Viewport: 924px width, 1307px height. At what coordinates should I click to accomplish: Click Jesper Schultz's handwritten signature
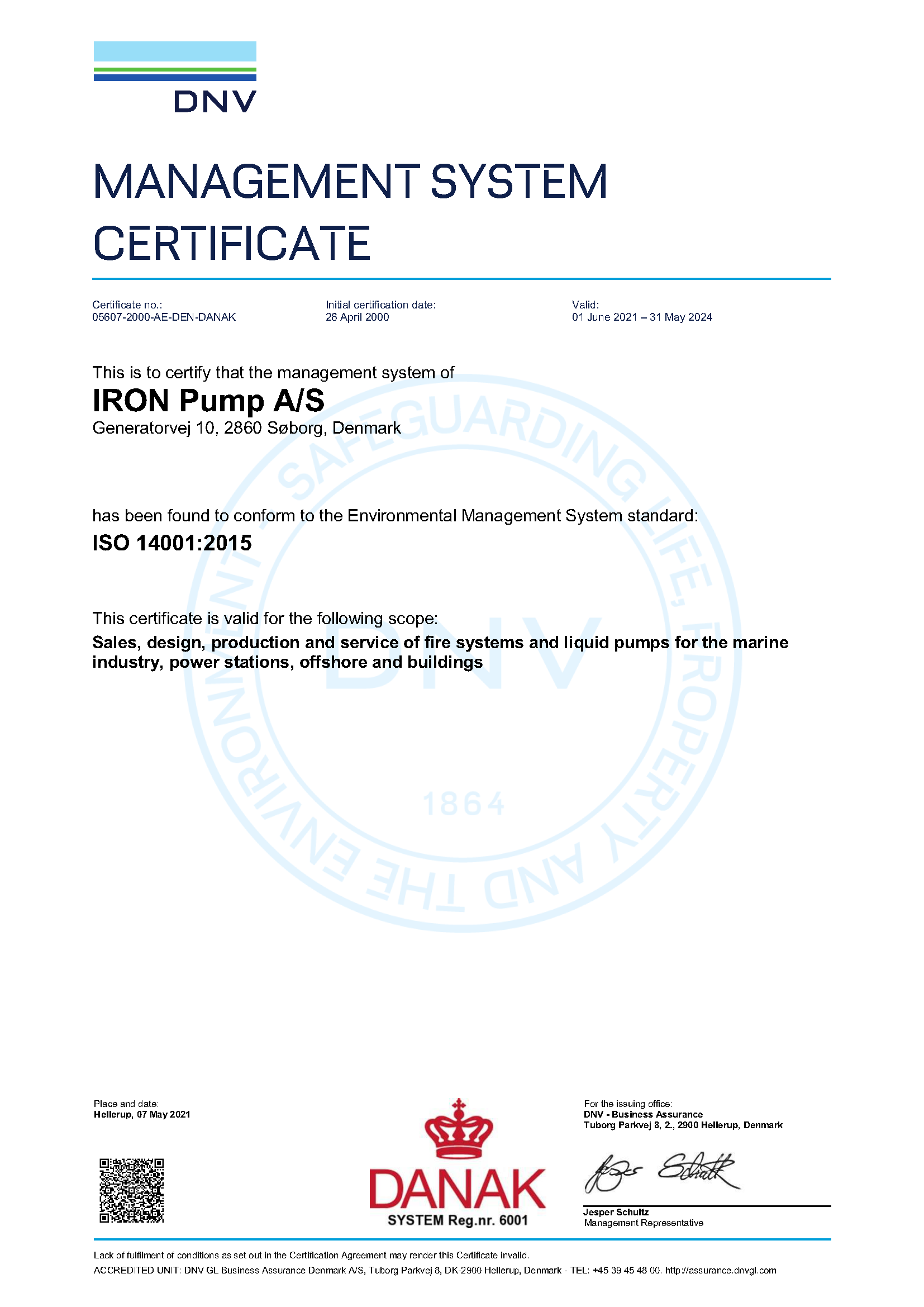click(x=663, y=1172)
